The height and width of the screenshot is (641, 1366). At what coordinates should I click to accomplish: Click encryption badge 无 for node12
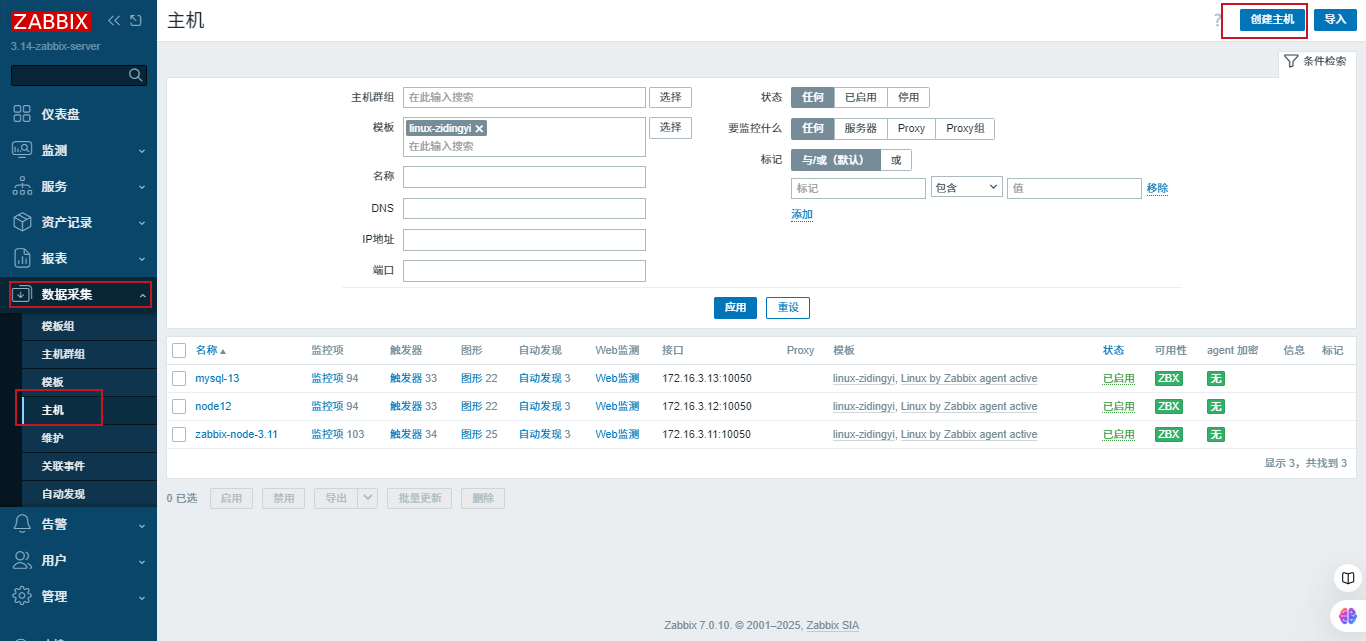(1215, 406)
